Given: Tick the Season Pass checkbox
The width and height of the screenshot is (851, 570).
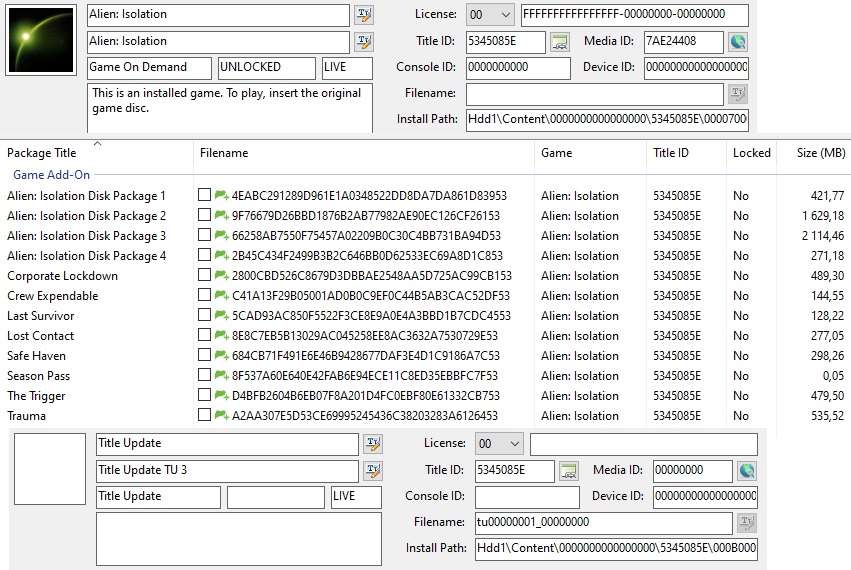Looking at the screenshot, I should click(204, 375).
